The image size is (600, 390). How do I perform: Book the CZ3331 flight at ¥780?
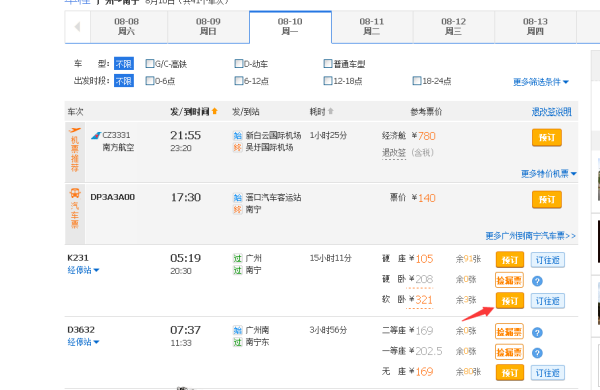[547, 138]
